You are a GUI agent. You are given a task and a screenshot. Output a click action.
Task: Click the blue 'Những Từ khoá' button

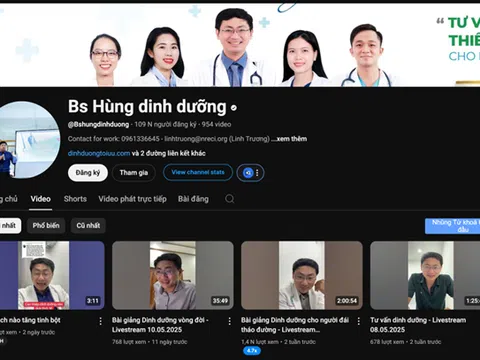(x=452, y=226)
